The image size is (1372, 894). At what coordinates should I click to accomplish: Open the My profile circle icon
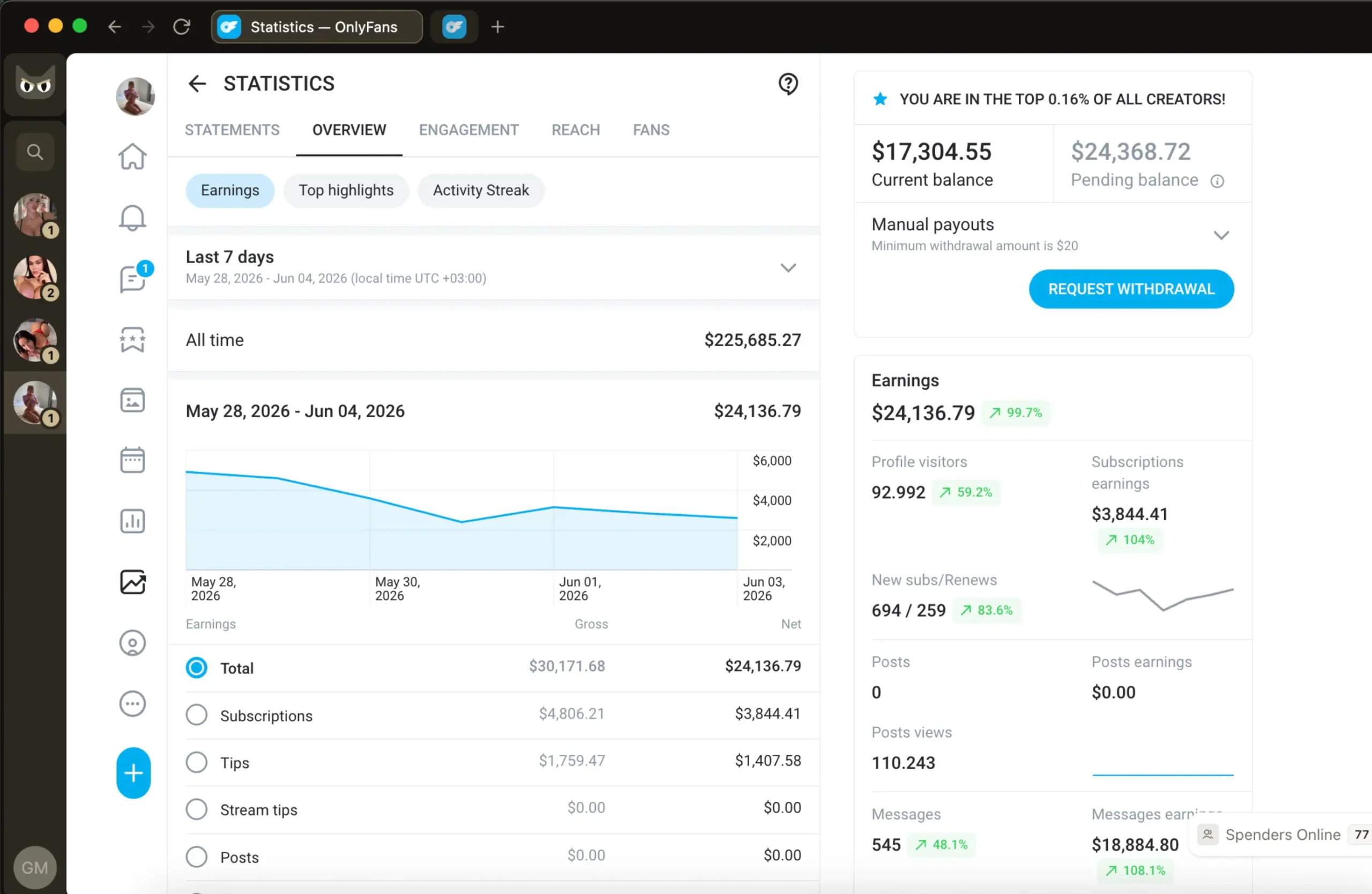coord(132,643)
